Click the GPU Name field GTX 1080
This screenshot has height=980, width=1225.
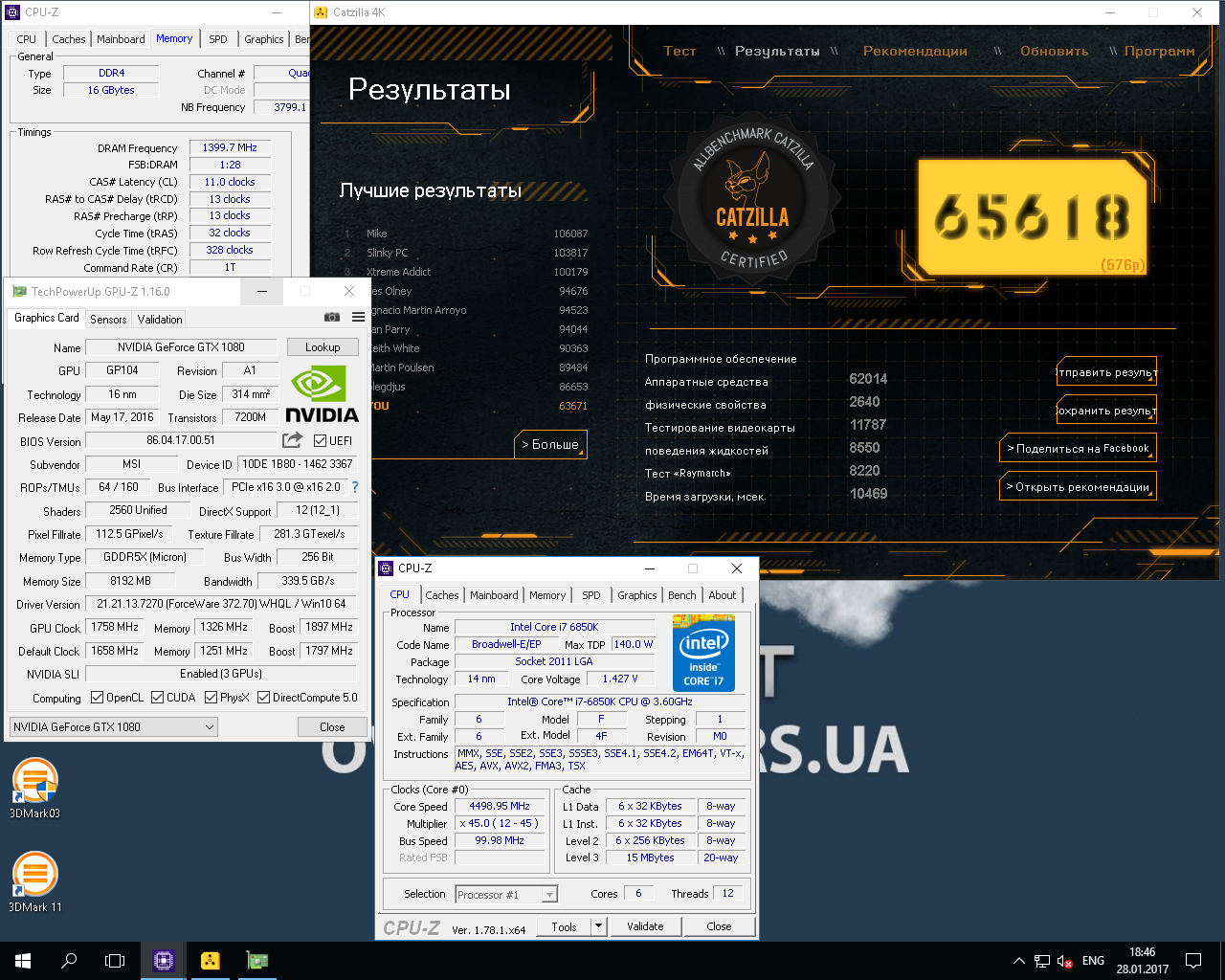point(181,347)
